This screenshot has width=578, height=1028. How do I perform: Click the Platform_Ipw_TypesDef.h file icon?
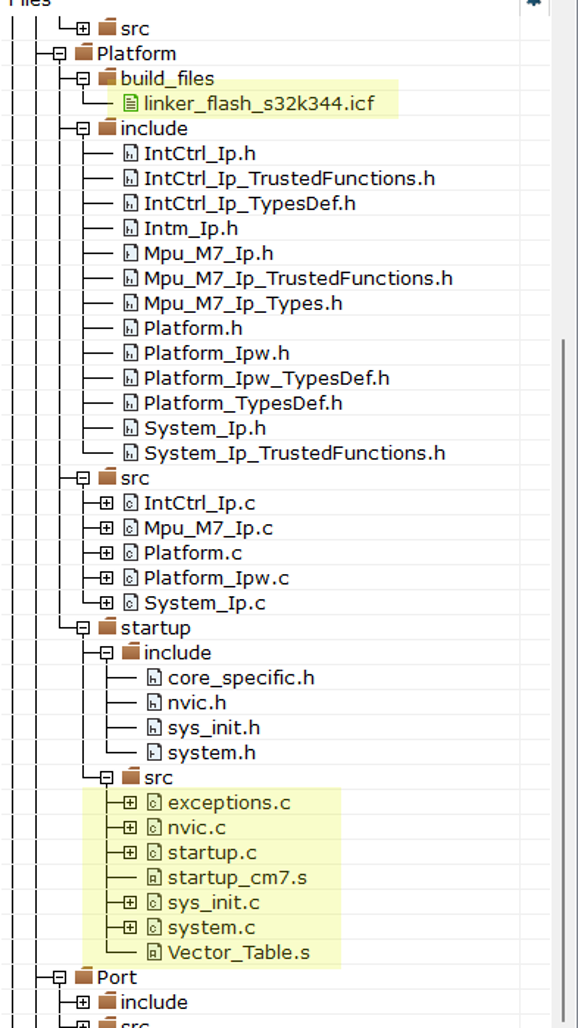coord(131,378)
